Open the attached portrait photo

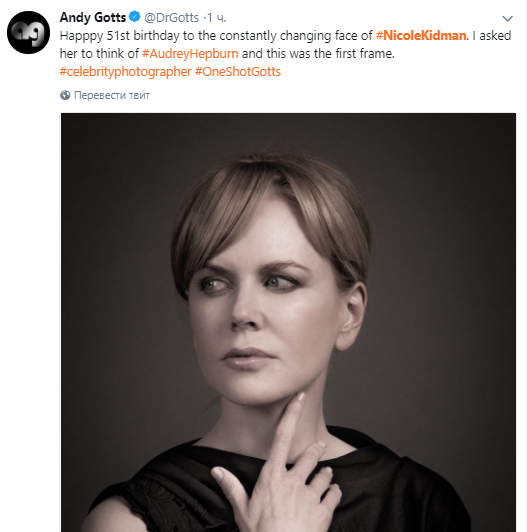288,322
